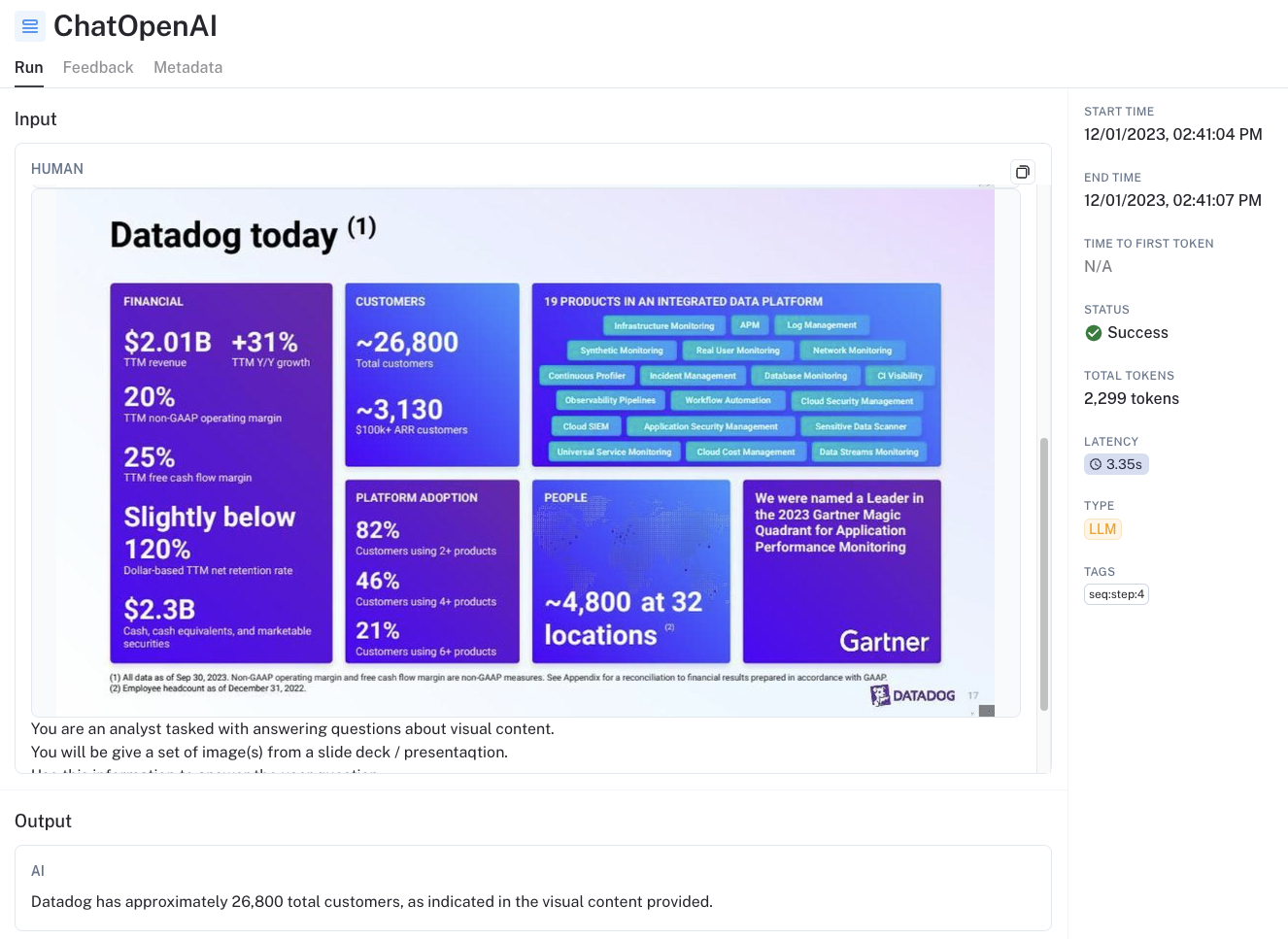Open the Run tab

coord(29,67)
